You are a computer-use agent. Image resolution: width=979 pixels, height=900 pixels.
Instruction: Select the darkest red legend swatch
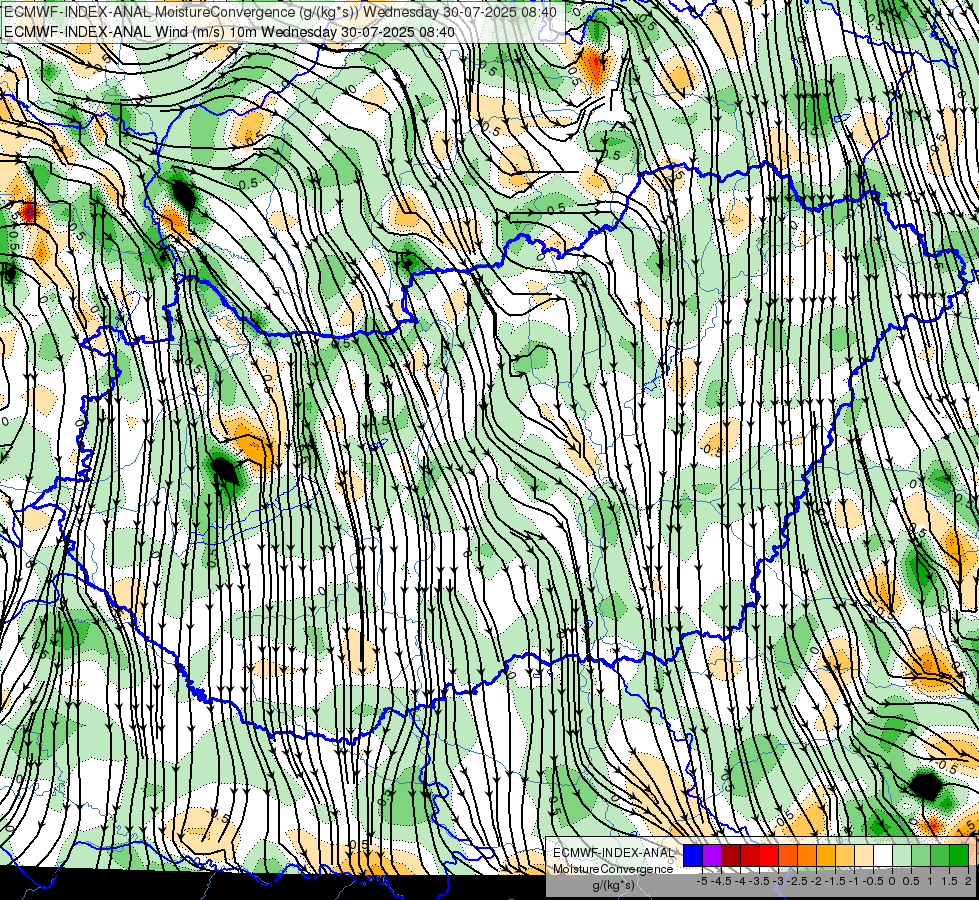[x=731, y=856]
